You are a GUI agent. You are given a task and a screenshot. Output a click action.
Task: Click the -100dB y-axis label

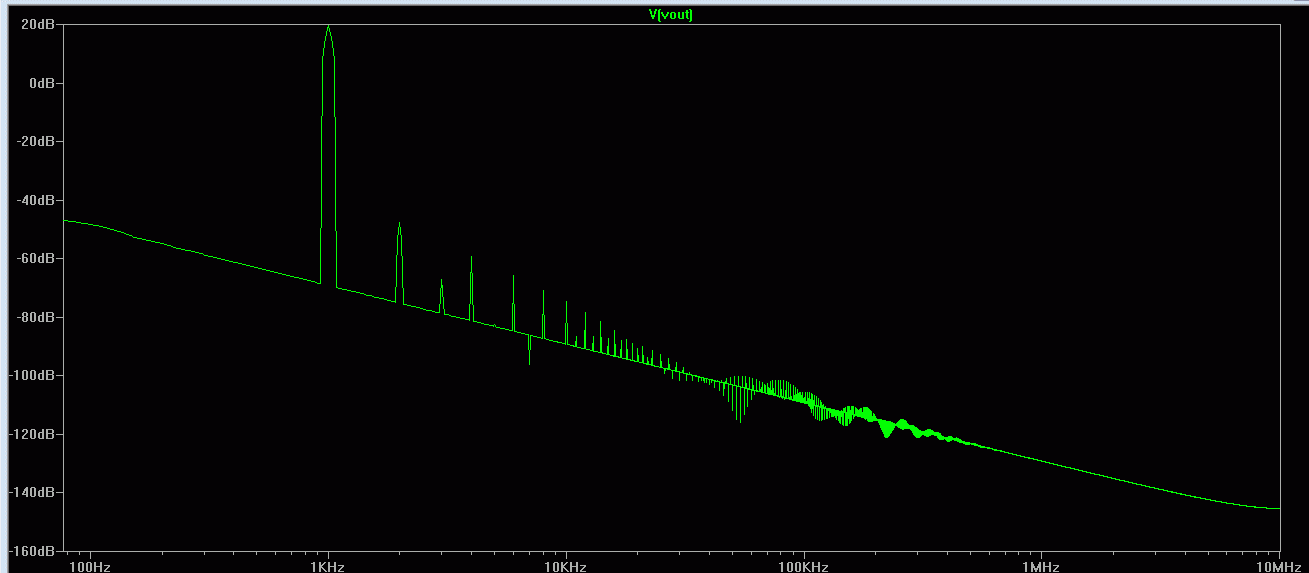tap(32, 375)
